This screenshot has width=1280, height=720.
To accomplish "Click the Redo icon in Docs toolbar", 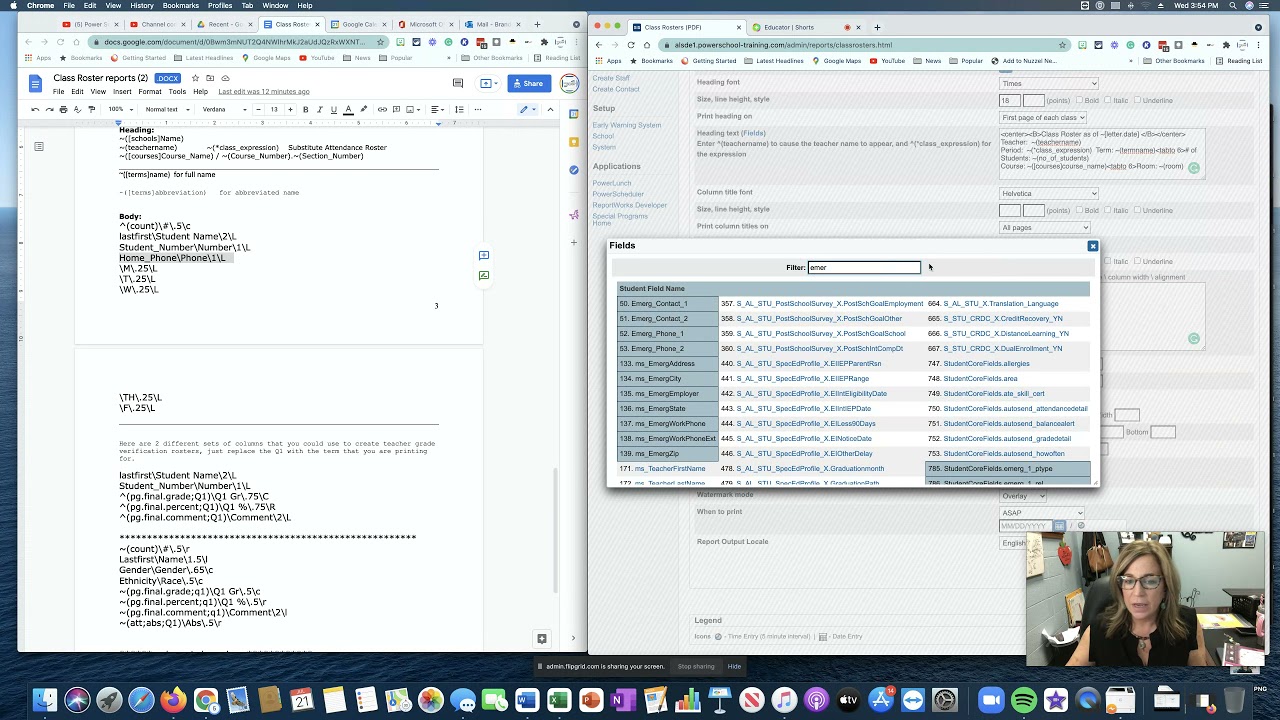I will coord(49,109).
